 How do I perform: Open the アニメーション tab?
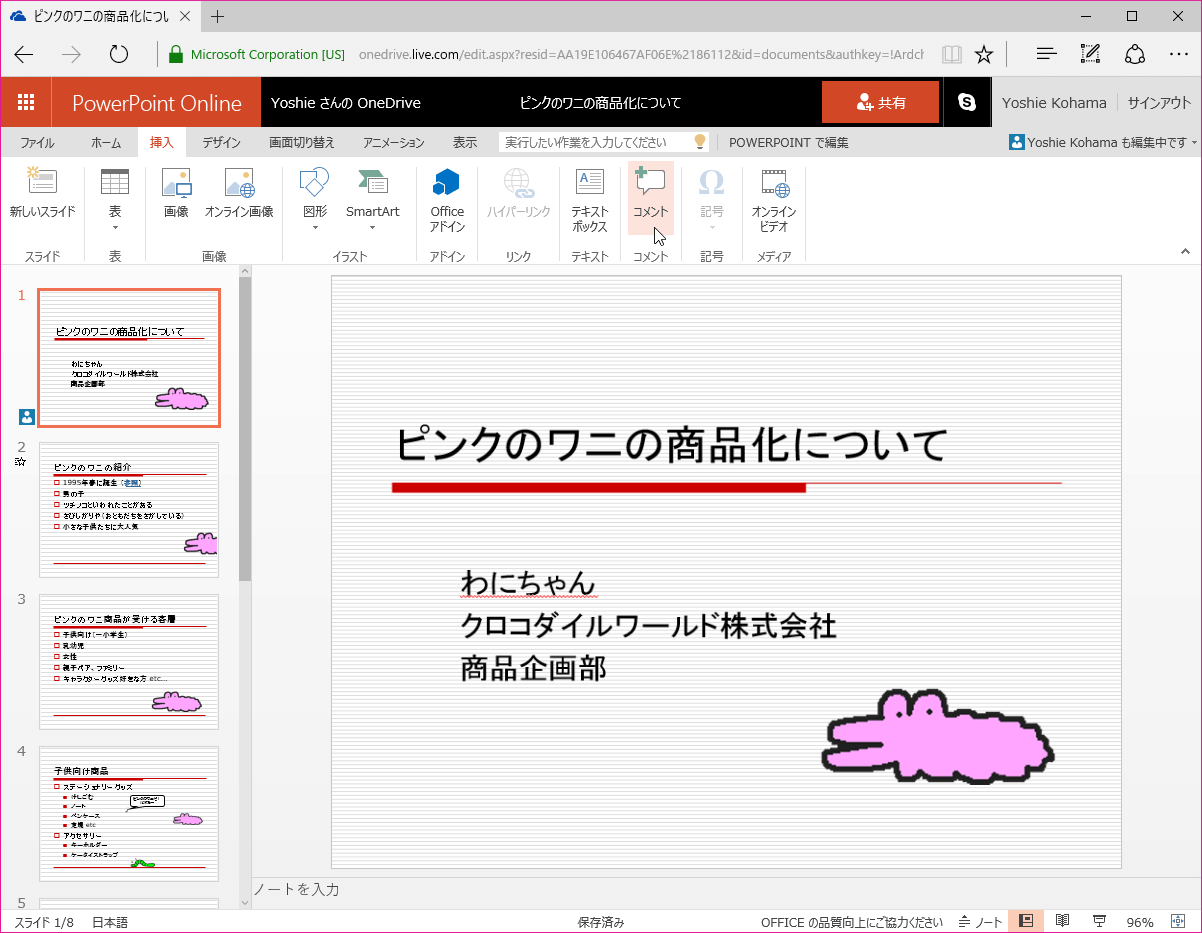coord(394,143)
